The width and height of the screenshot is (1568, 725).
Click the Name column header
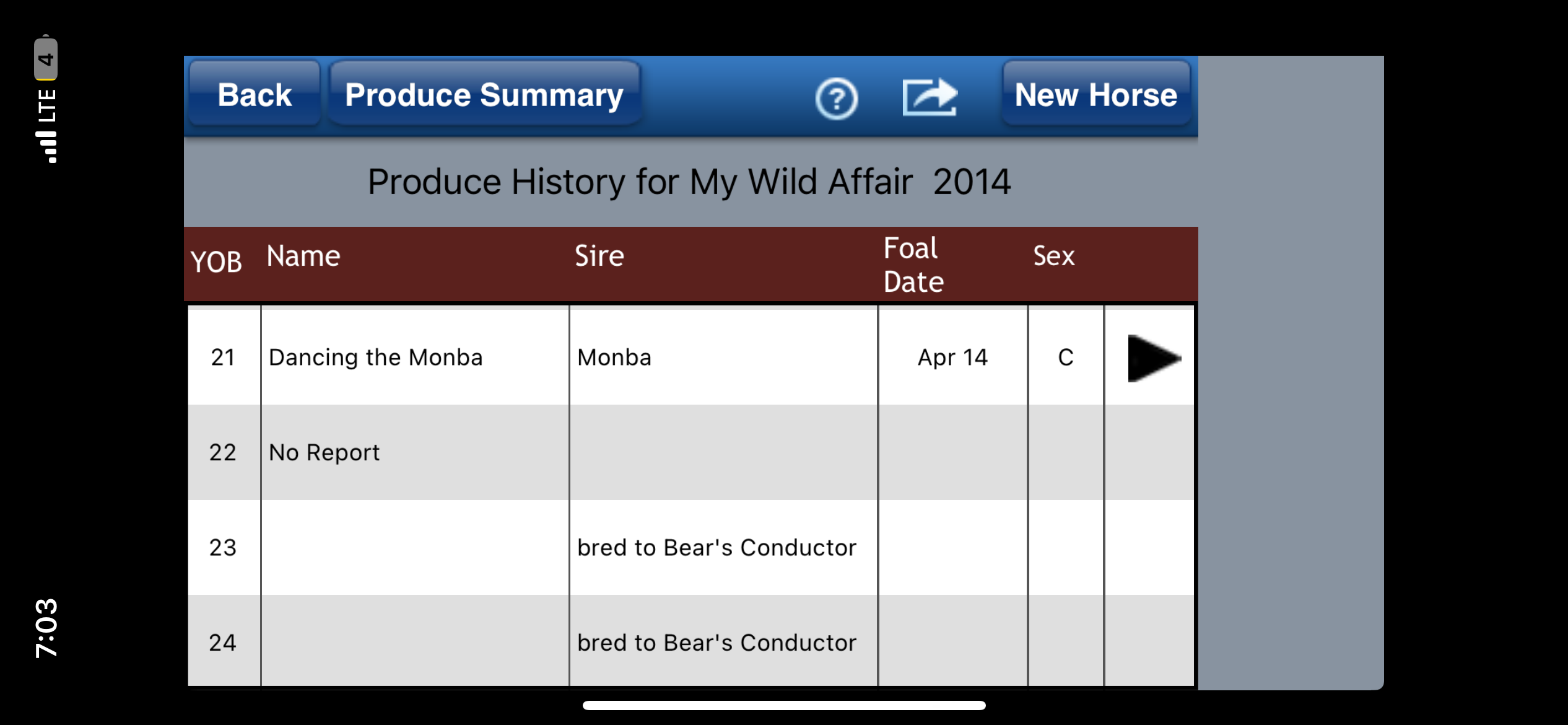tap(303, 256)
